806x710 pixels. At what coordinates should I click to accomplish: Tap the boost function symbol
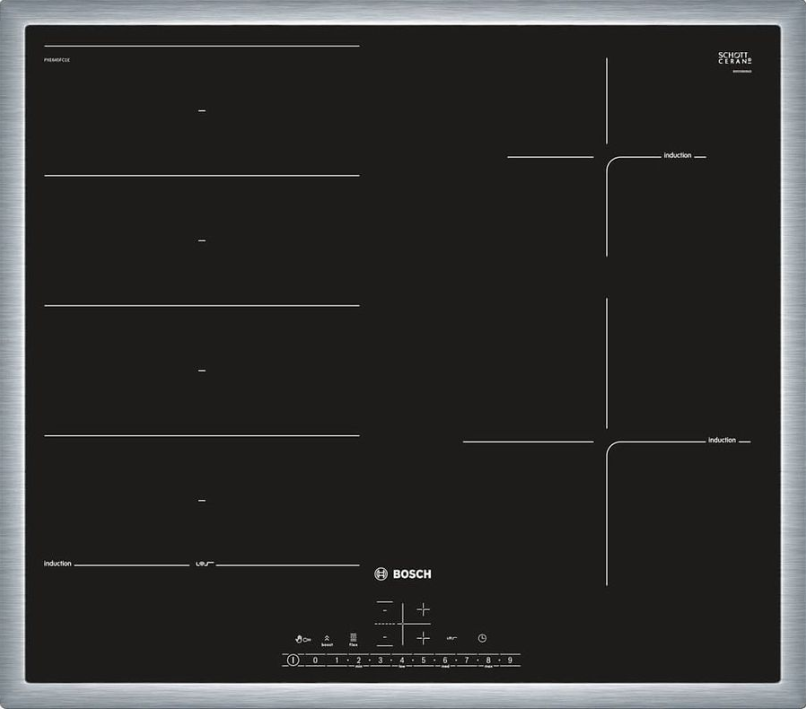coord(327,639)
